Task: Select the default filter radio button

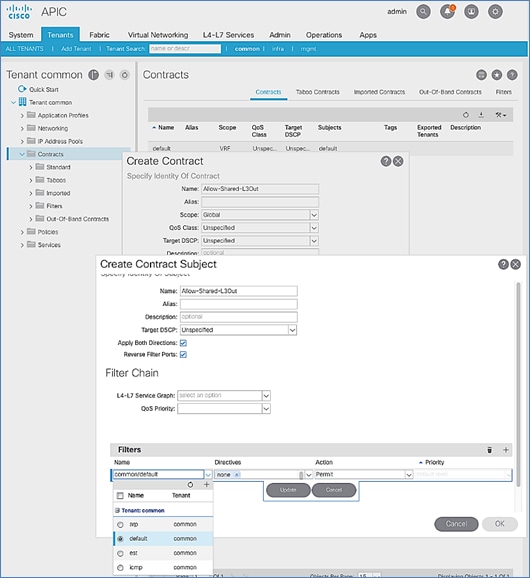Action: pos(120,539)
